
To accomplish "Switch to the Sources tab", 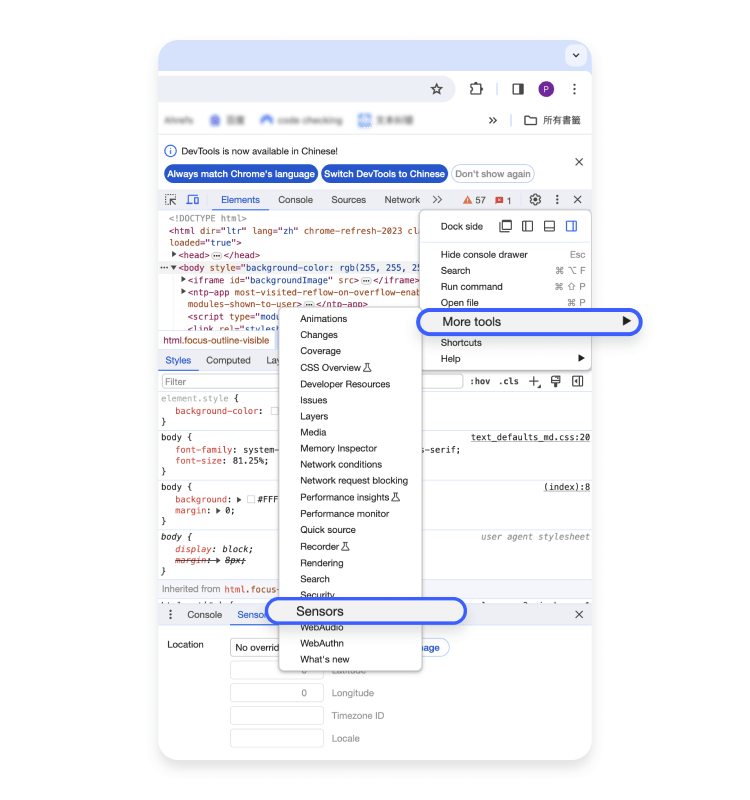I will point(348,200).
